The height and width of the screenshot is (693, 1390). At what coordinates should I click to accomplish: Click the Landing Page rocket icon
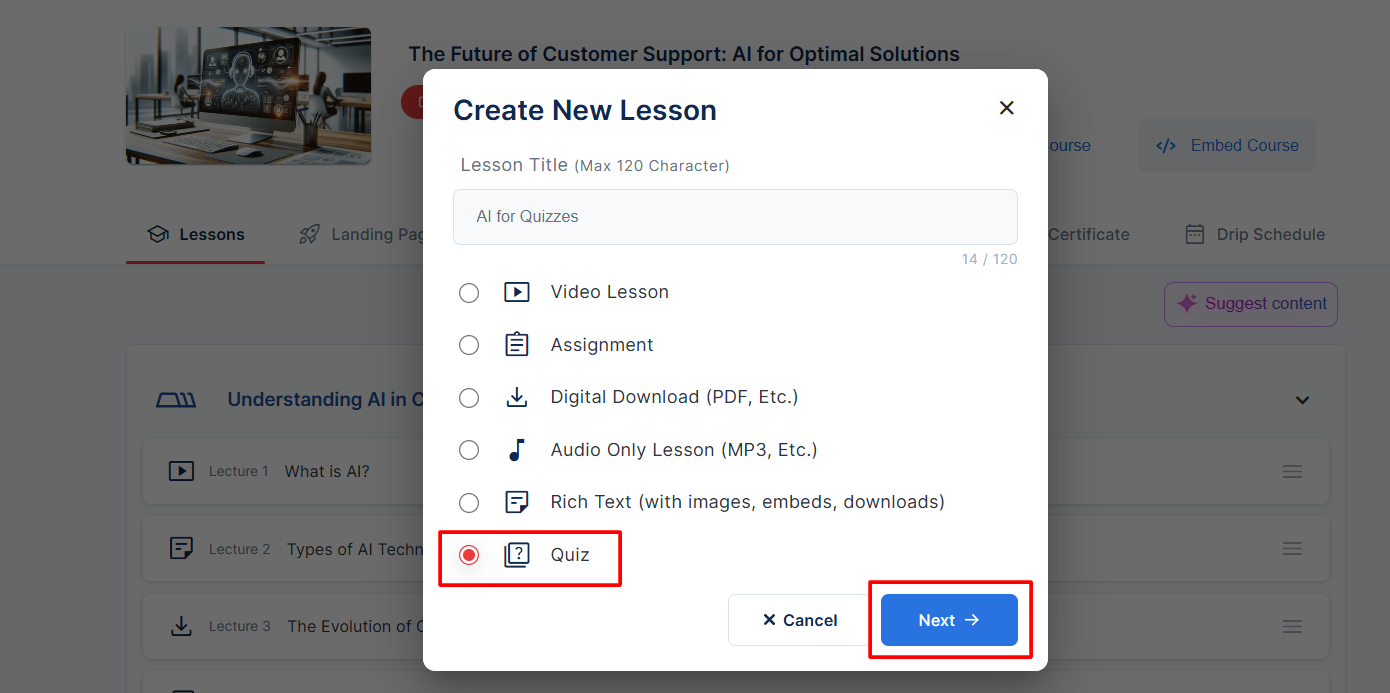coord(310,235)
